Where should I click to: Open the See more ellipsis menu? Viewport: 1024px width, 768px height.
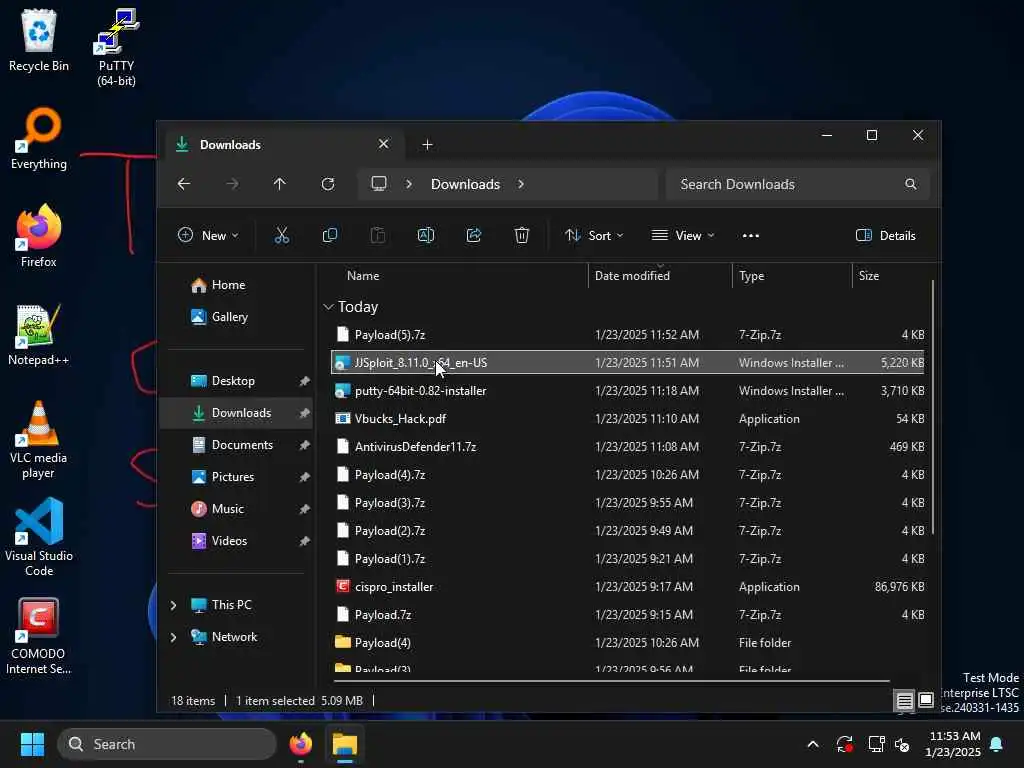point(750,236)
